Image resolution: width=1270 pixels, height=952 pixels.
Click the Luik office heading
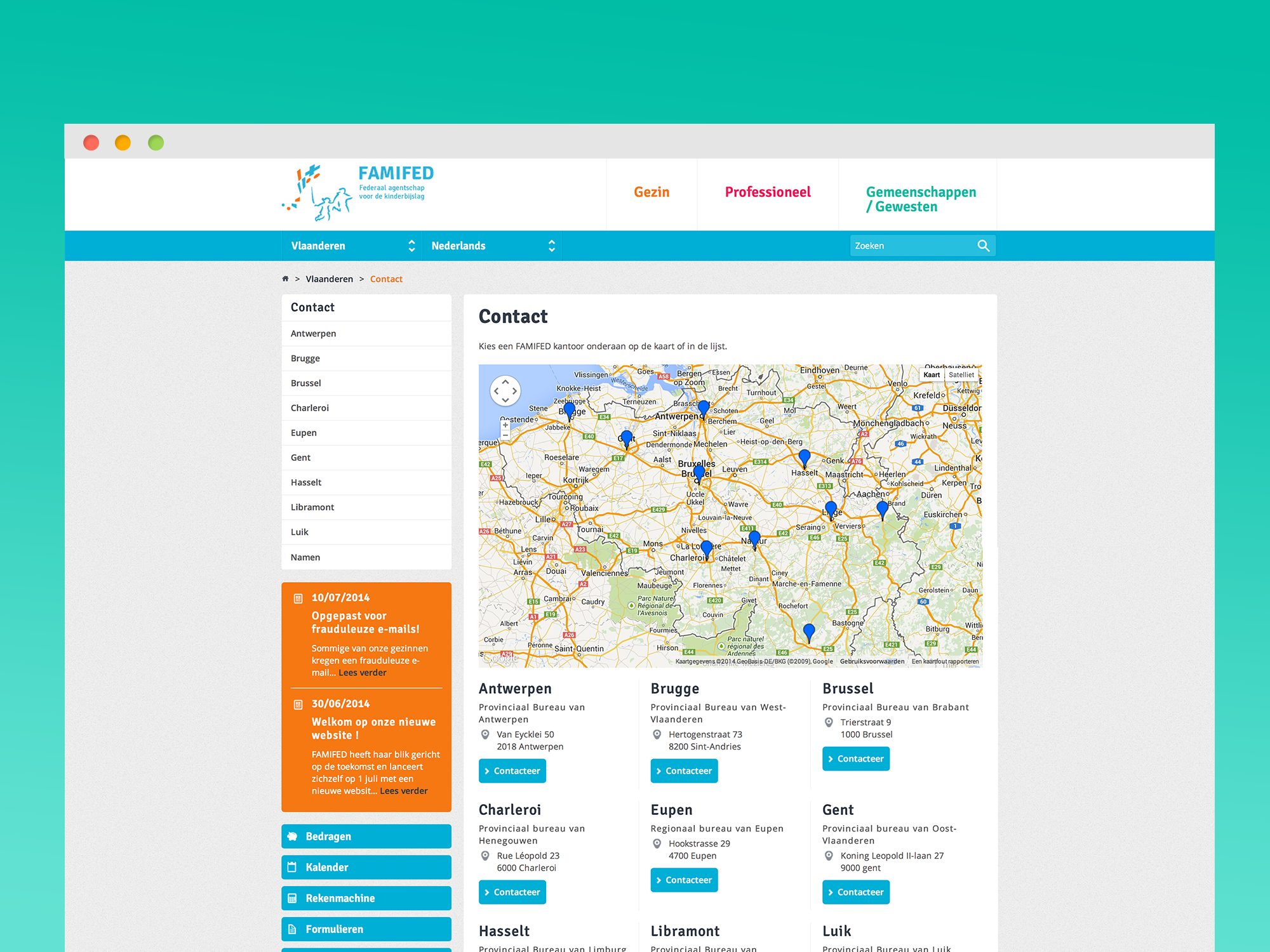[836, 931]
